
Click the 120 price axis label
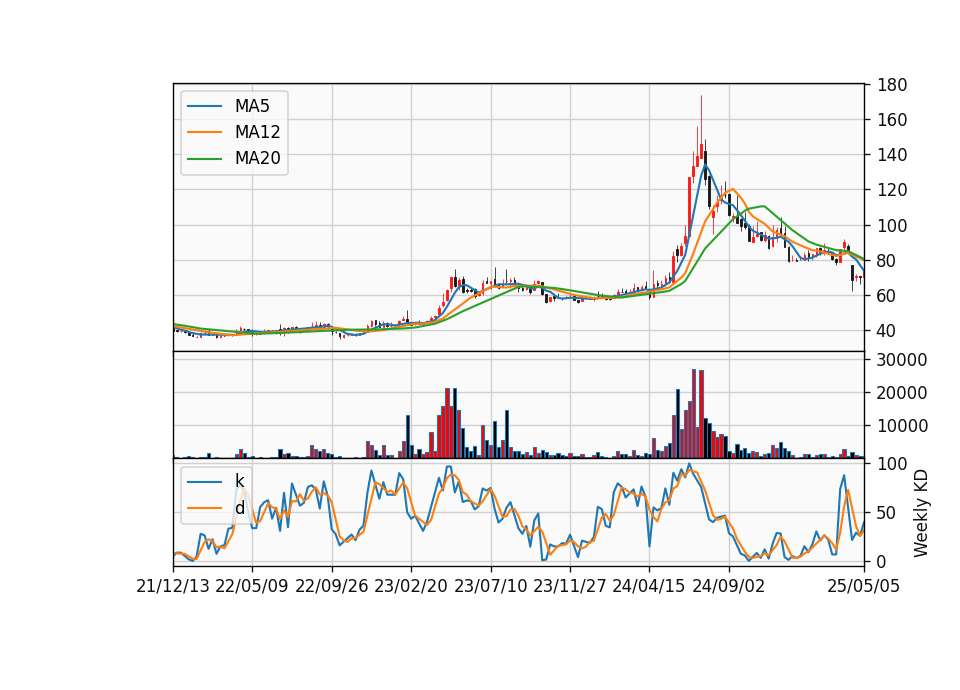tap(891, 190)
